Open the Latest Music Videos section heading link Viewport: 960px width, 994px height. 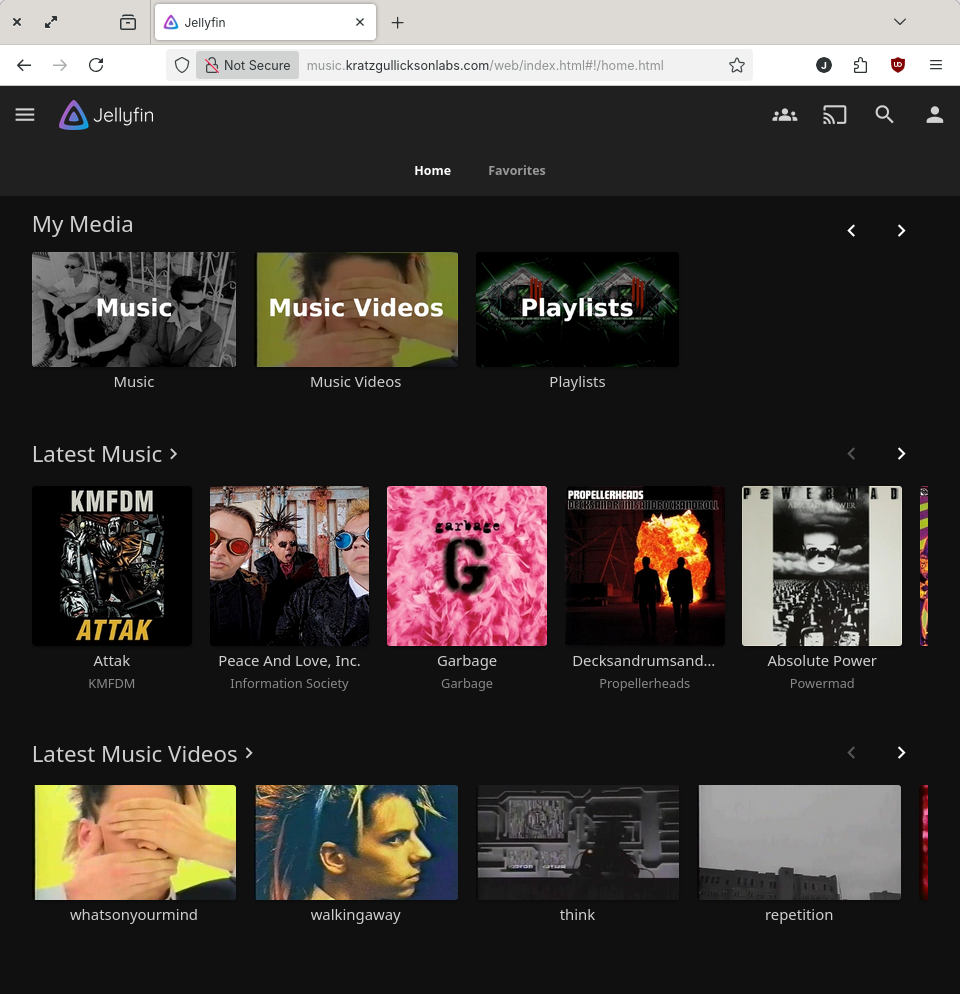point(143,754)
